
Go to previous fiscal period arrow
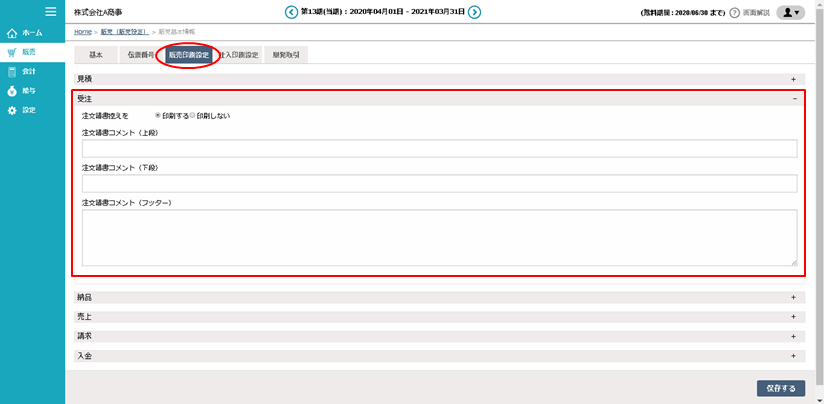point(291,12)
